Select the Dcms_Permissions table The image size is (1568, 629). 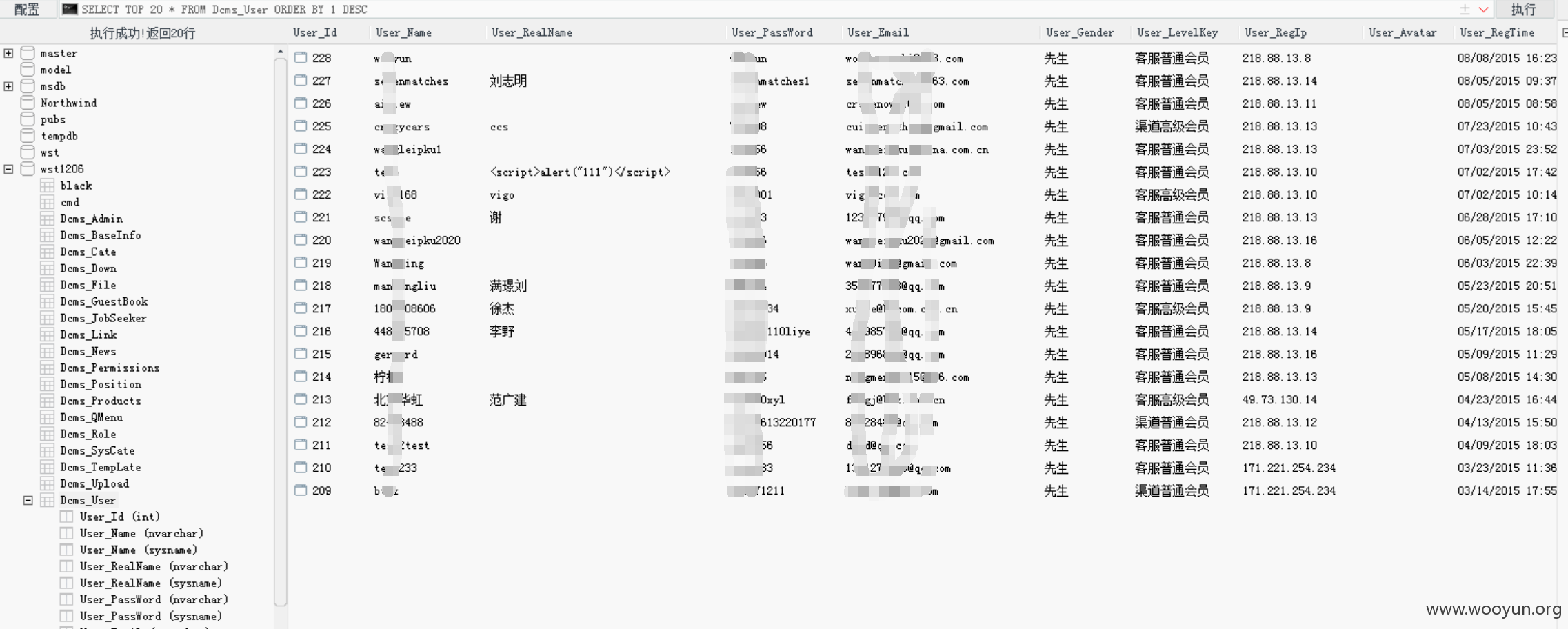coord(110,368)
